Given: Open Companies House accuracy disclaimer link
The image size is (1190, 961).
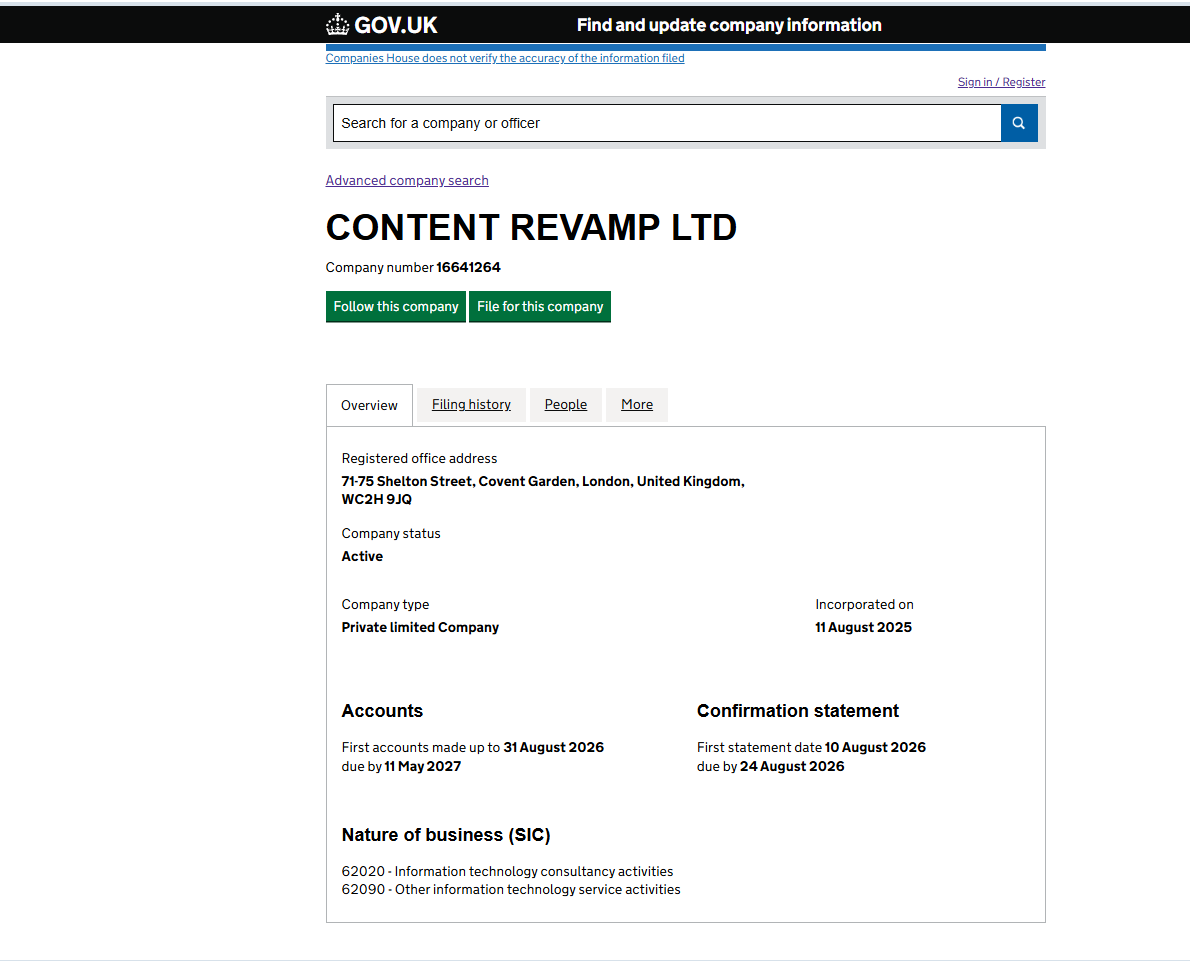Looking at the screenshot, I should pyautogui.click(x=505, y=58).
